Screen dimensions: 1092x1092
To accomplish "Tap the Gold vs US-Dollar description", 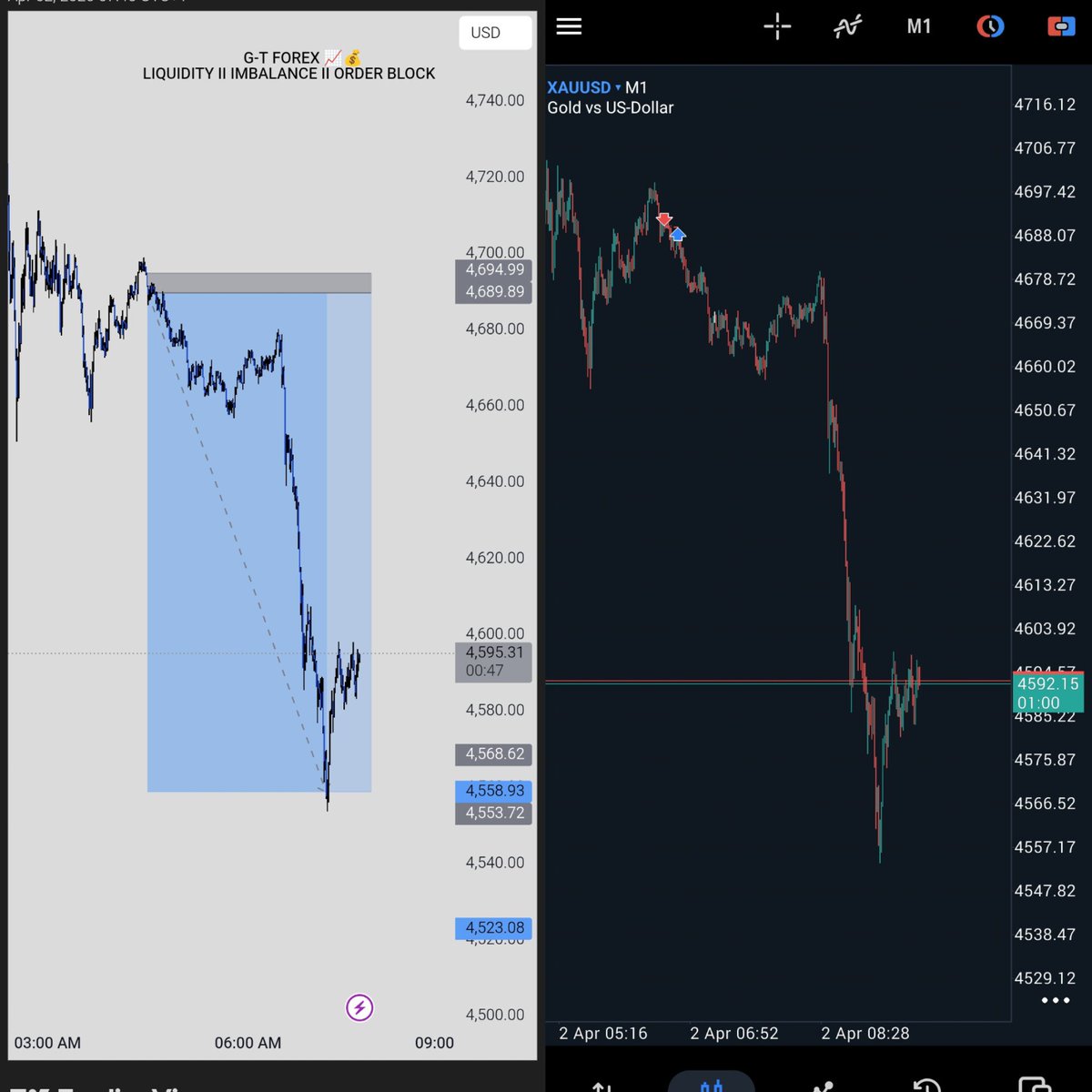I will tap(611, 107).
